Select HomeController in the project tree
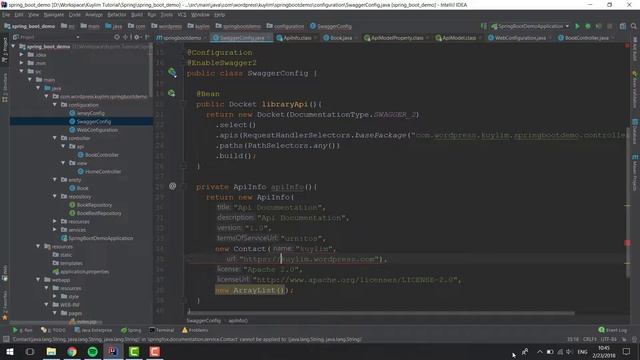Screen dimensions: 640x360 103,171
